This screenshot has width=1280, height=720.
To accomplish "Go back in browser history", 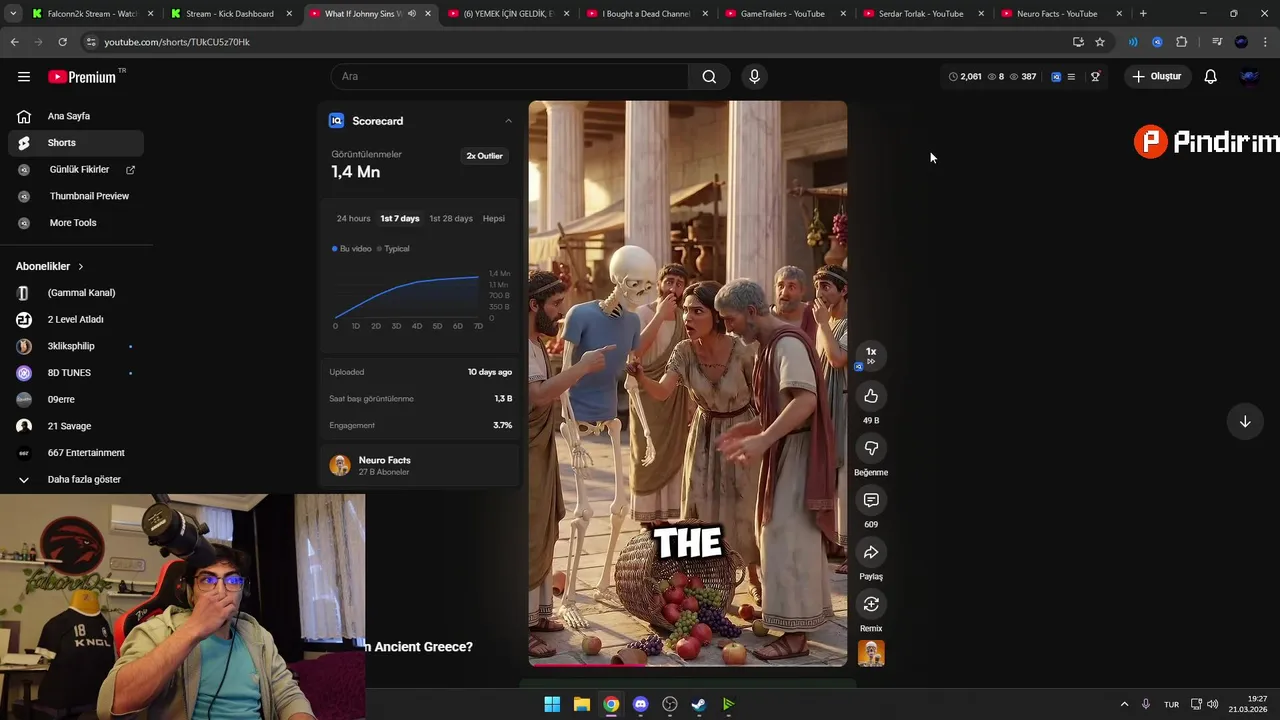I will [14, 42].
